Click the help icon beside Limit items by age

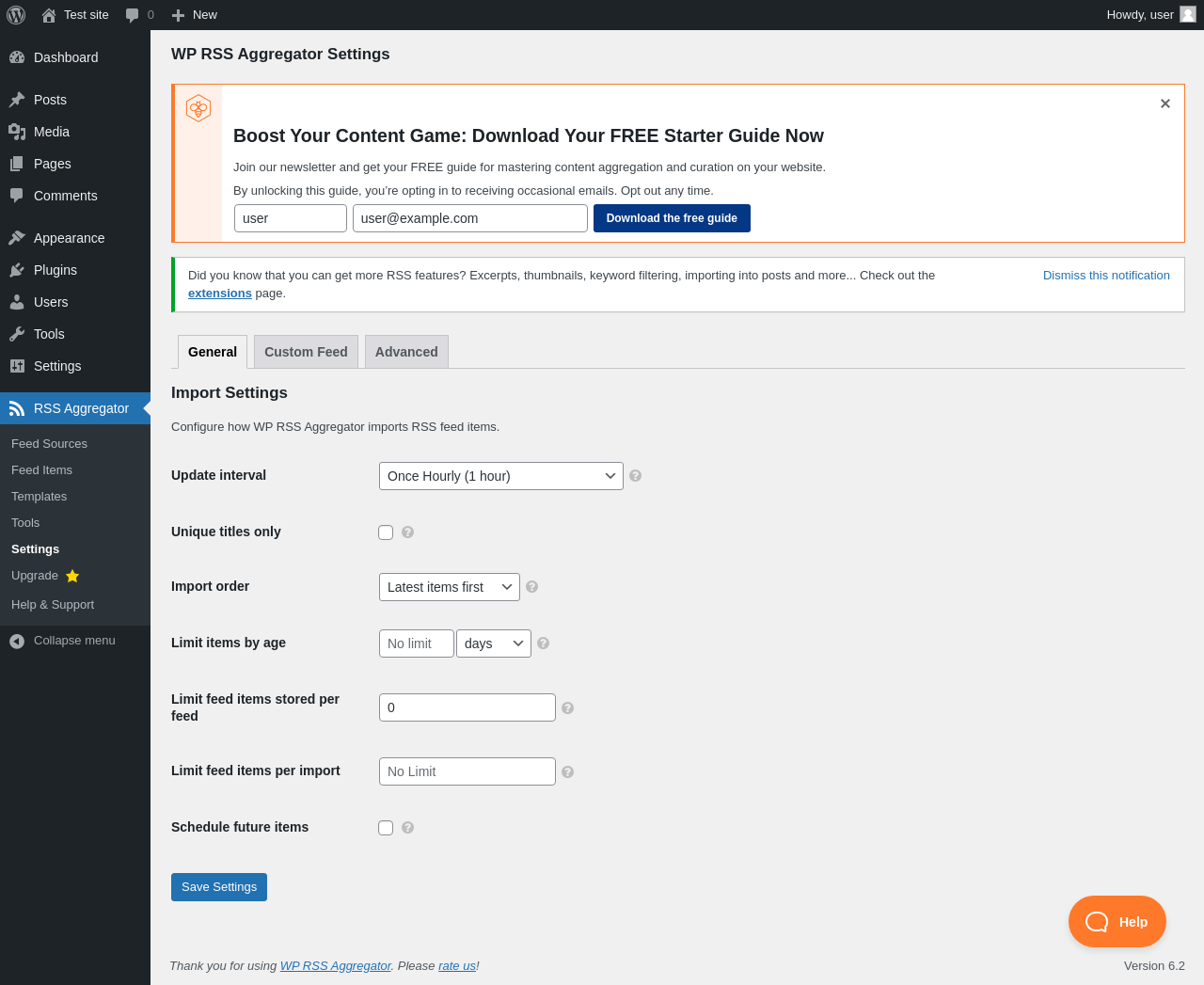[x=544, y=643]
